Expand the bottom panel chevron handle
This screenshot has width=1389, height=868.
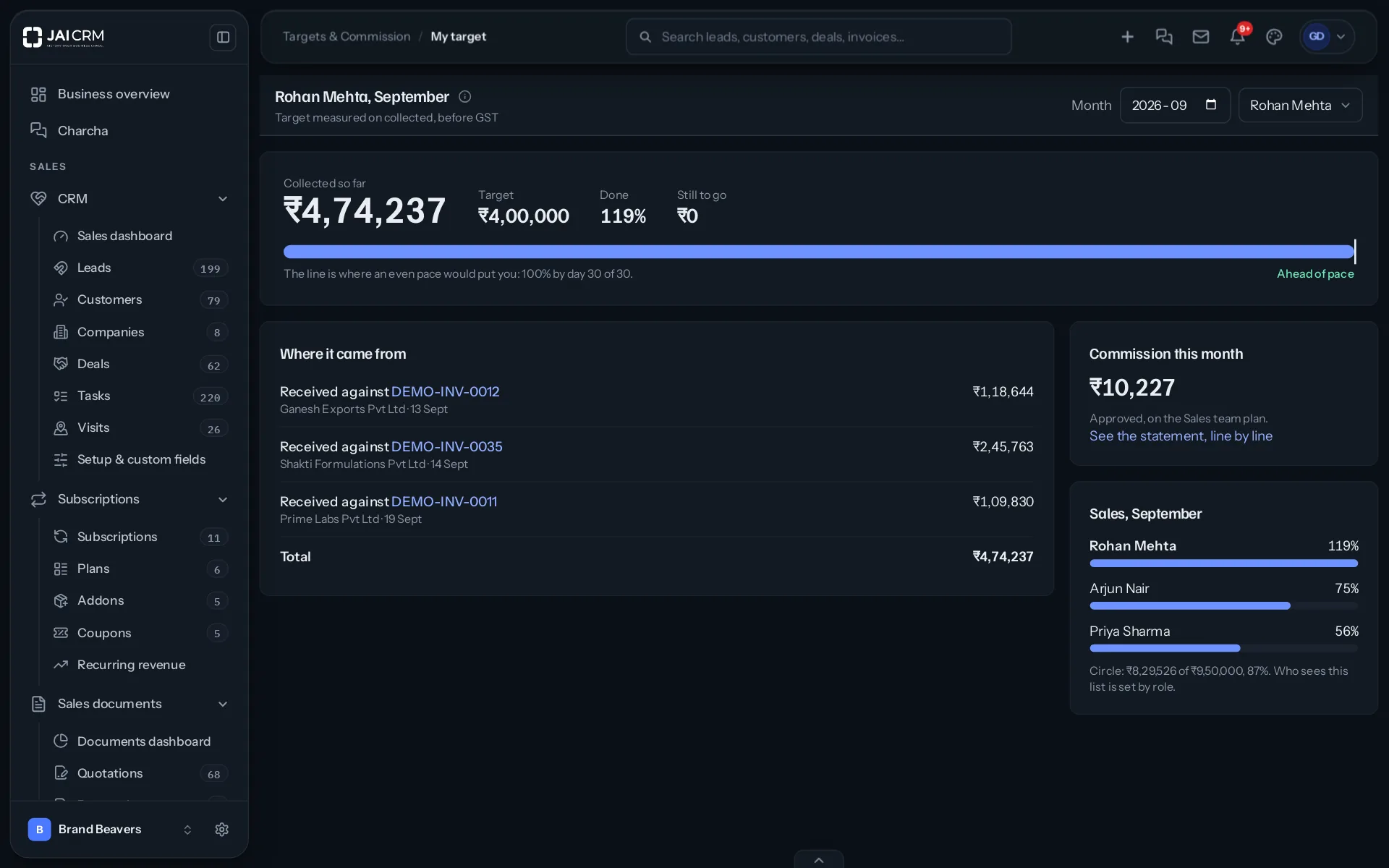pyautogui.click(x=819, y=859)
